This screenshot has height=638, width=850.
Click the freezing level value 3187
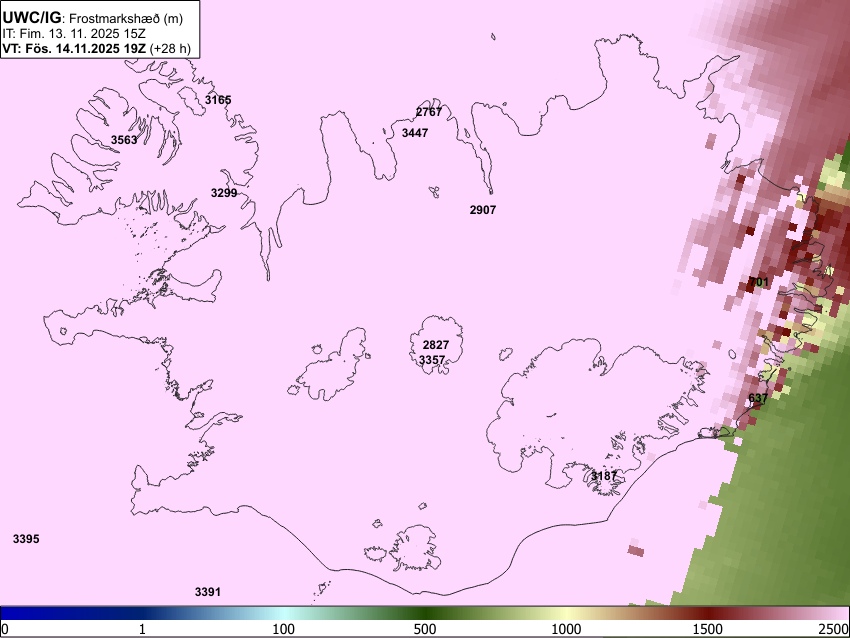click(603, 476)
